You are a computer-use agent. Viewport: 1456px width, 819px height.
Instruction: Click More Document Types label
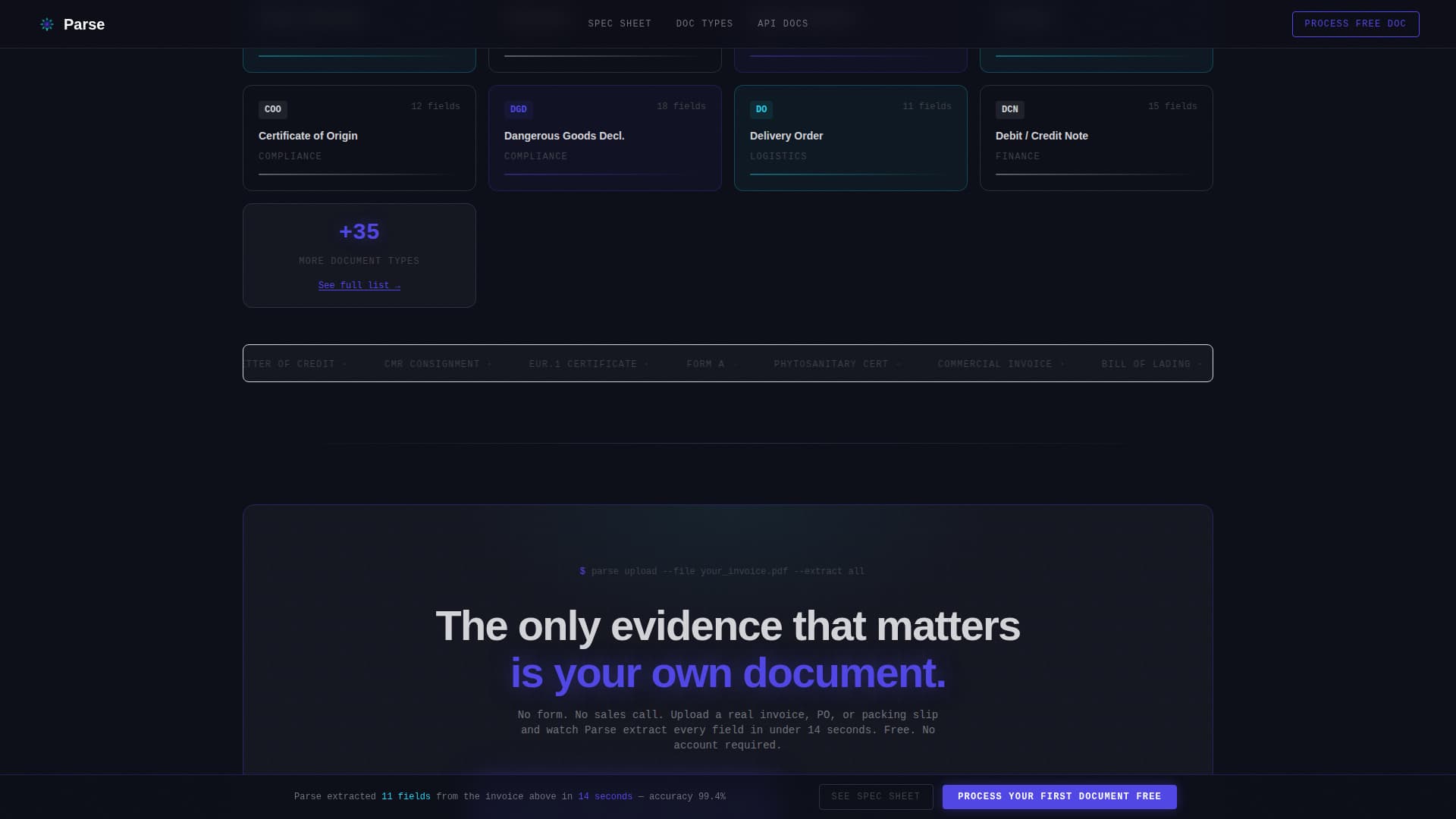[359, 261]
